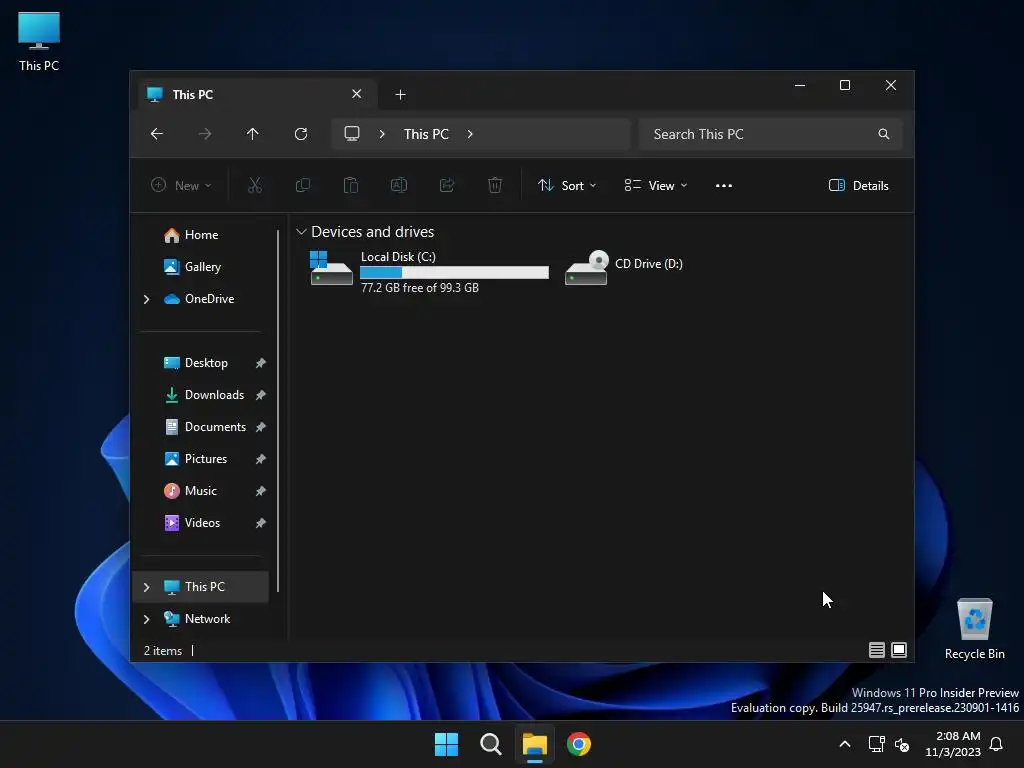Open the Windows Start menu
This screenshot has width=1024, height=768.
click(447, 744)
